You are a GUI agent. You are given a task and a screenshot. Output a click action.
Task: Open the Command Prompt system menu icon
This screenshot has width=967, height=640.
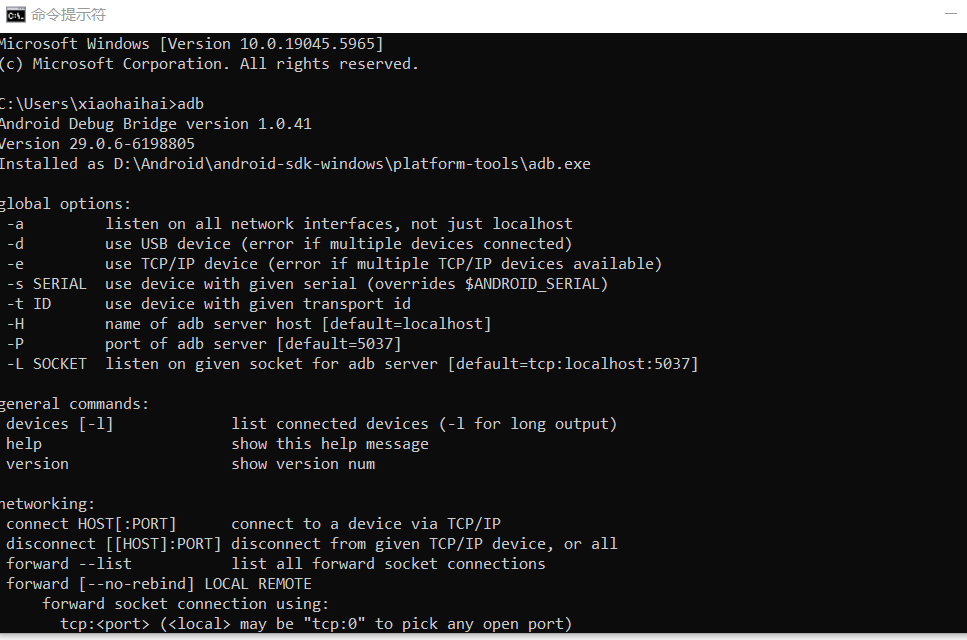pyautogui.click(x=15, y=14)
